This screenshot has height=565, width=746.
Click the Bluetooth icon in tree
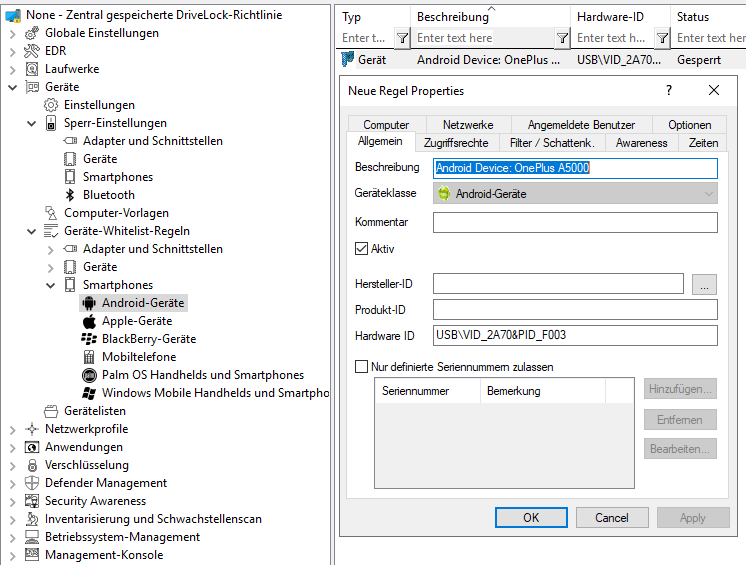(x=70, y=195)
